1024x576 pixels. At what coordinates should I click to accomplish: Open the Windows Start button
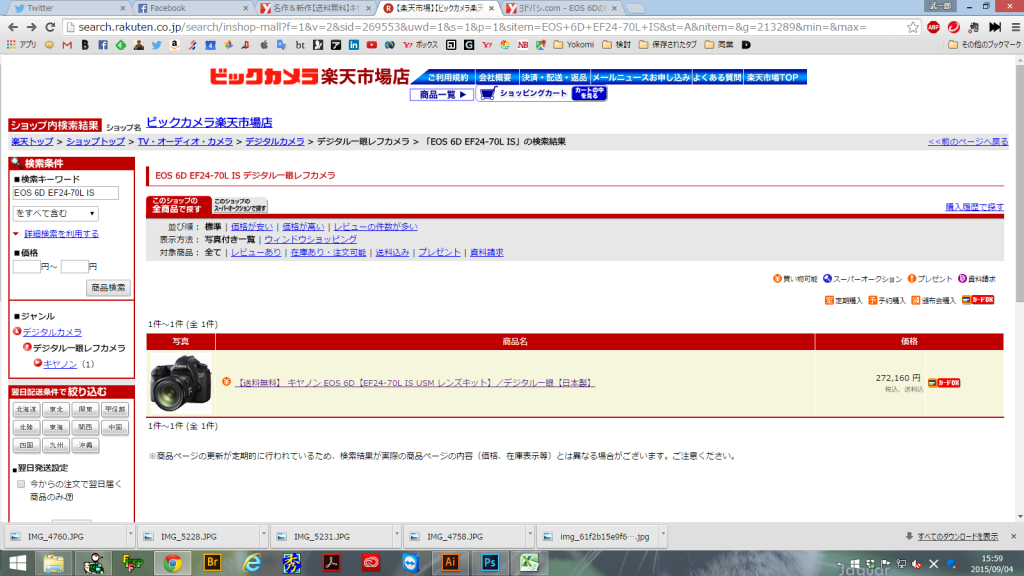18,562
